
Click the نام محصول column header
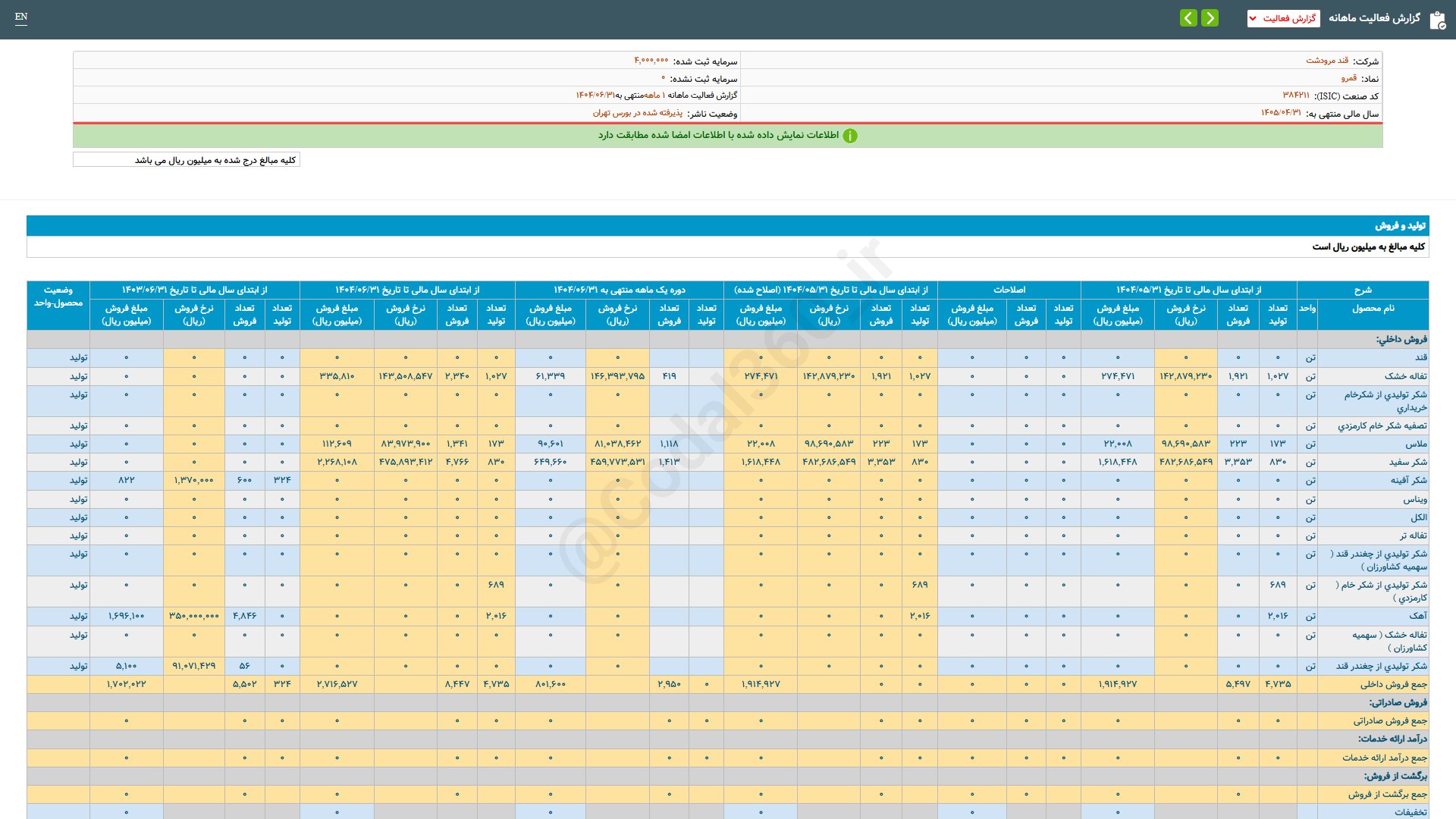click(x=1373, y=309)
